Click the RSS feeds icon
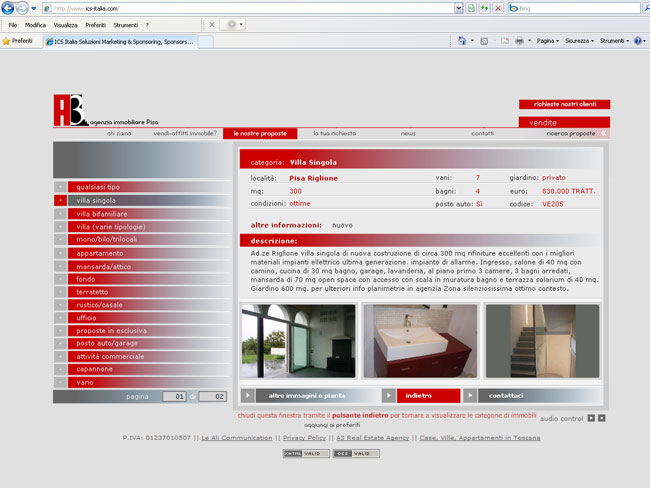Screen dimensions: 650x488 pyautogui.click(x=484, y=41)
